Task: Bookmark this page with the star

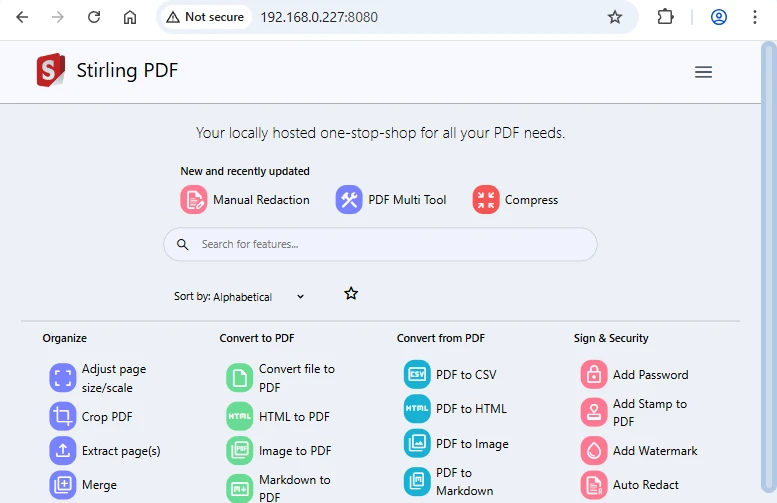Action: coord(615,17)
